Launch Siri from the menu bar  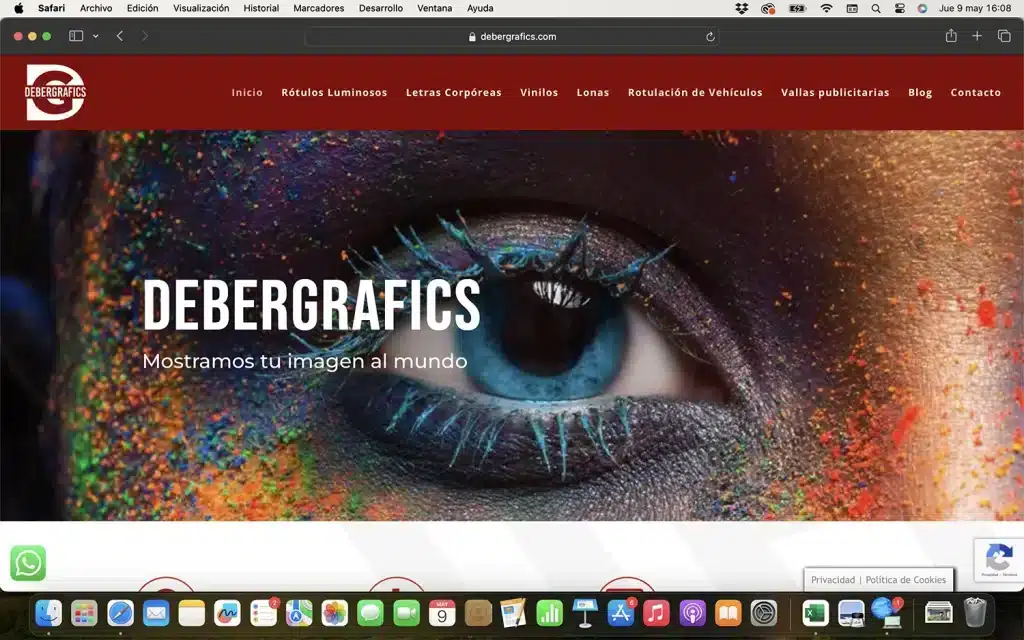[x=922, y=8]
